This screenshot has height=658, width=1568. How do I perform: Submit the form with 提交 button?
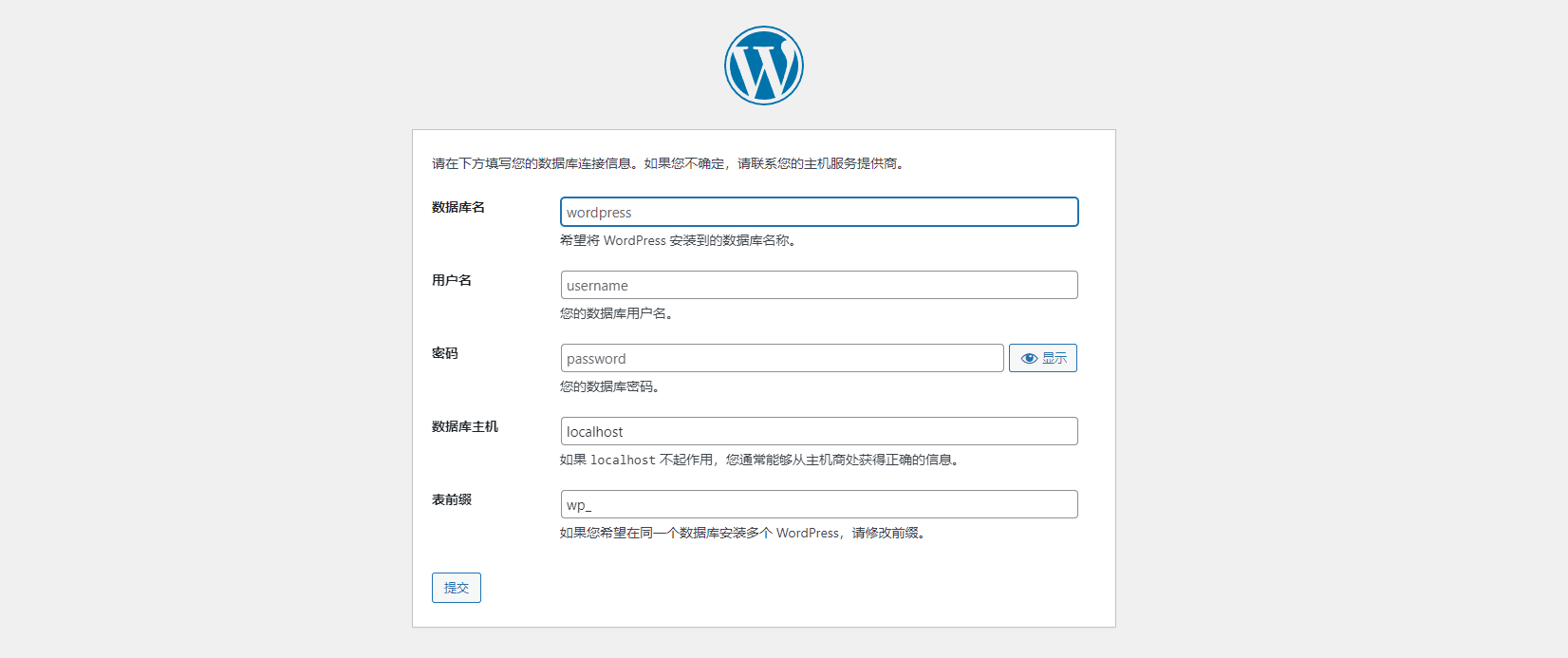click(x=457, y=588)
